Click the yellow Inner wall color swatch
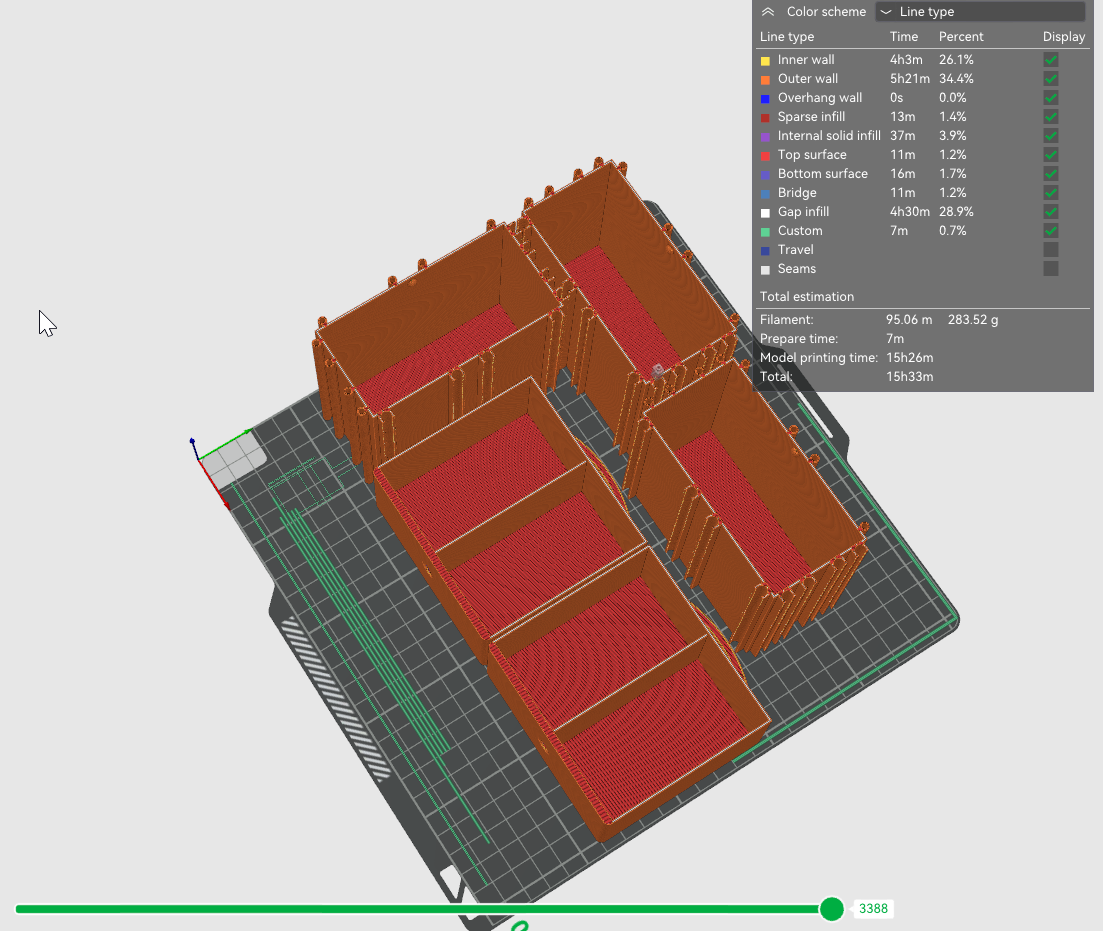1103x931 pixels. (x=766, y=59)
